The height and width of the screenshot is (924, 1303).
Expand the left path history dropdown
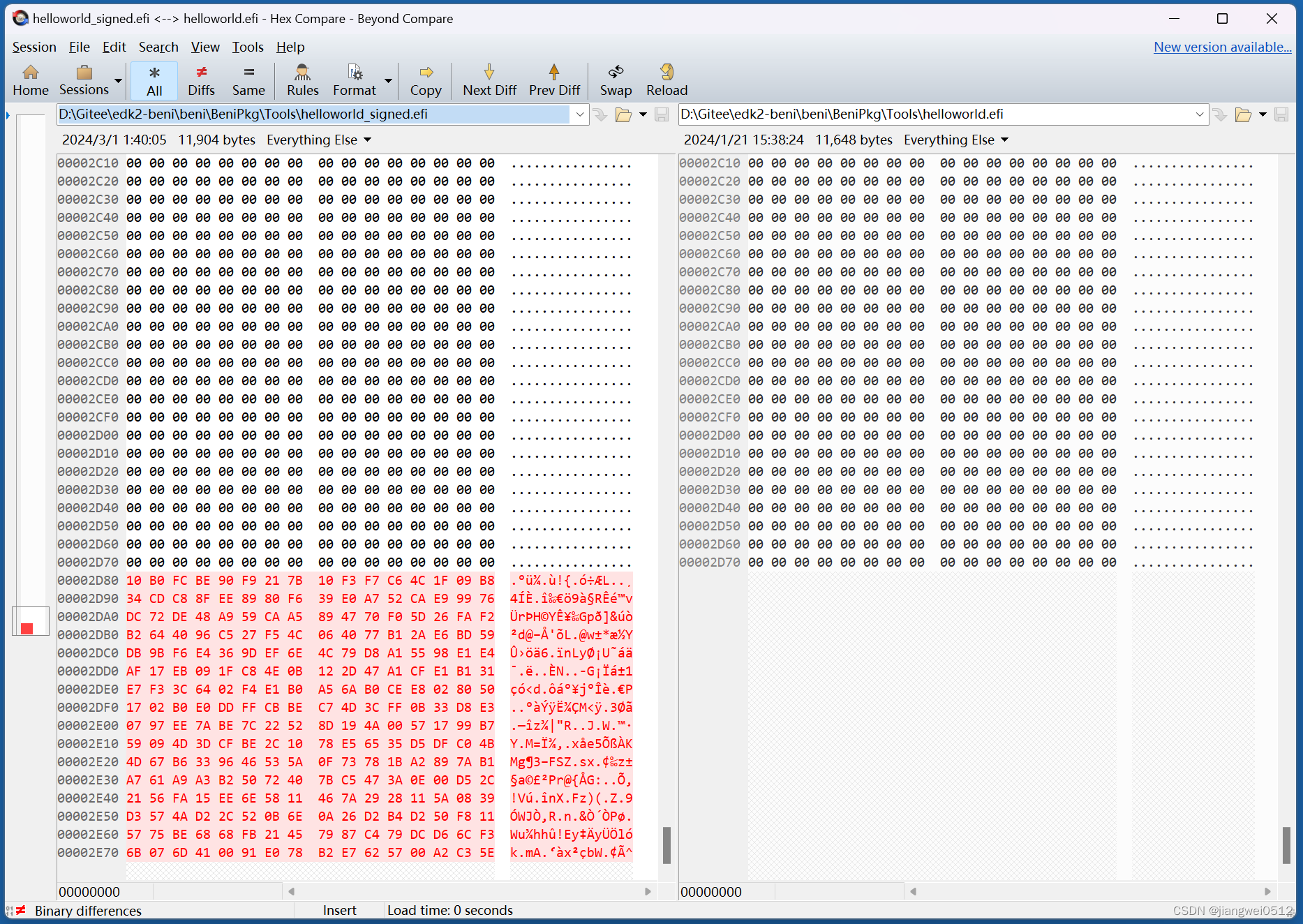(579, 114)
